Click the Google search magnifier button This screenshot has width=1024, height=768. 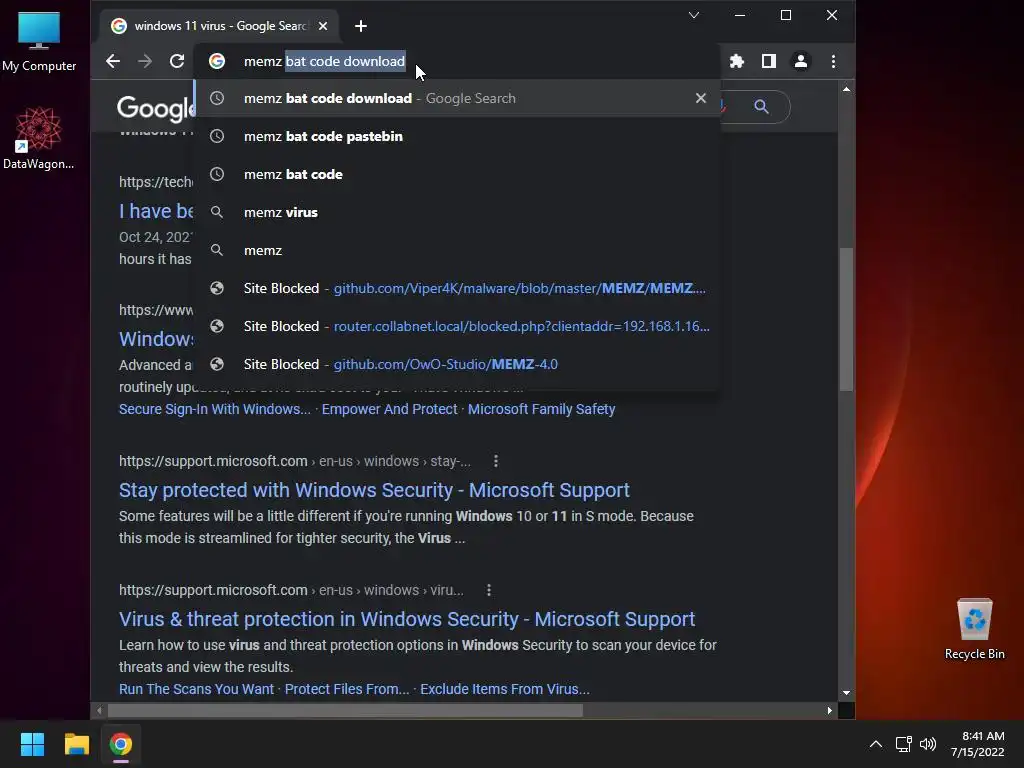761,106
